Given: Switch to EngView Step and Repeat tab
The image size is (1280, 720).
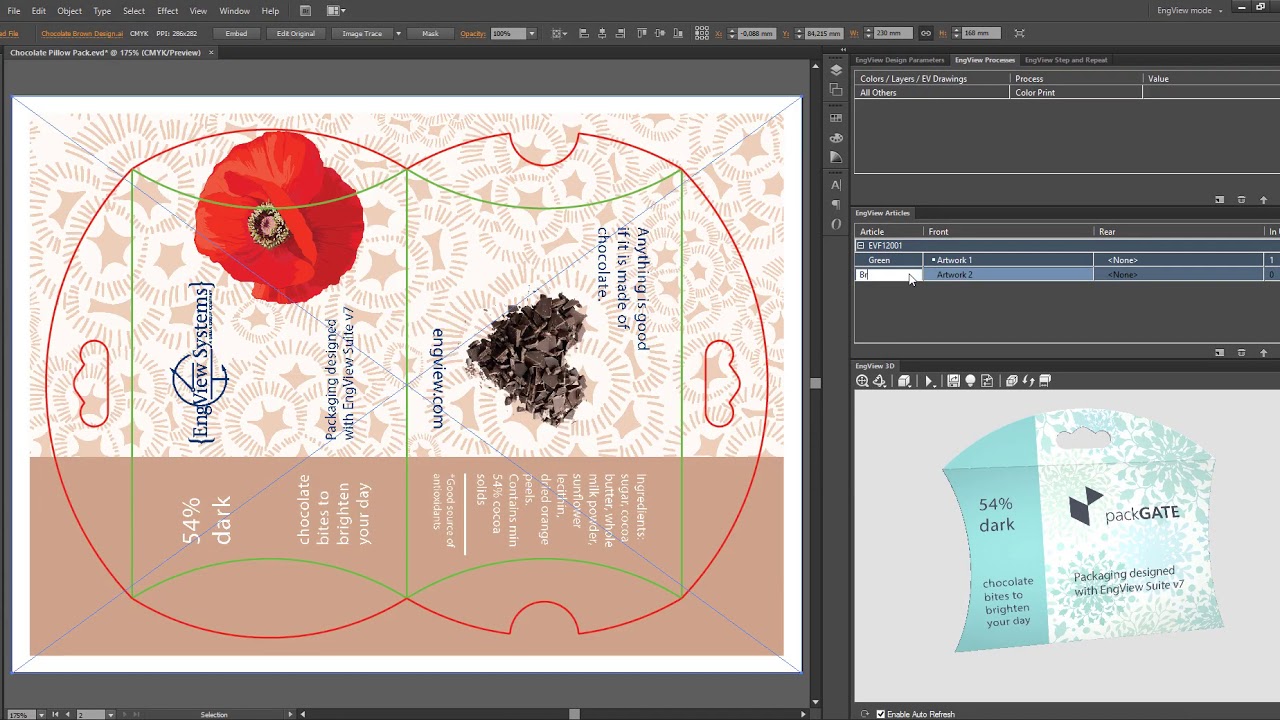Looking at the screenshot, I should pyautogui.click(x=1066, y=60).
